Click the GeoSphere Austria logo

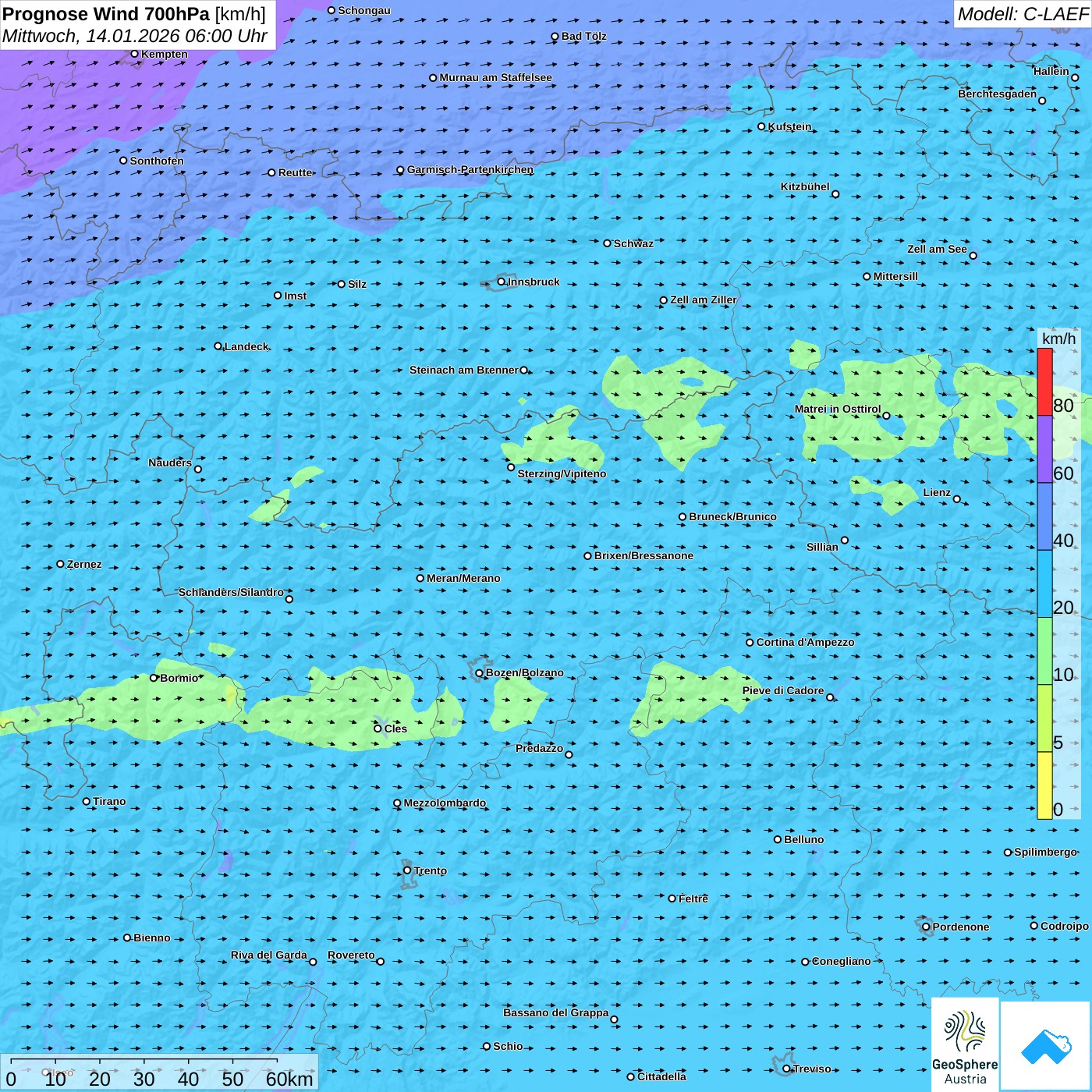[x=965, y=1044]
